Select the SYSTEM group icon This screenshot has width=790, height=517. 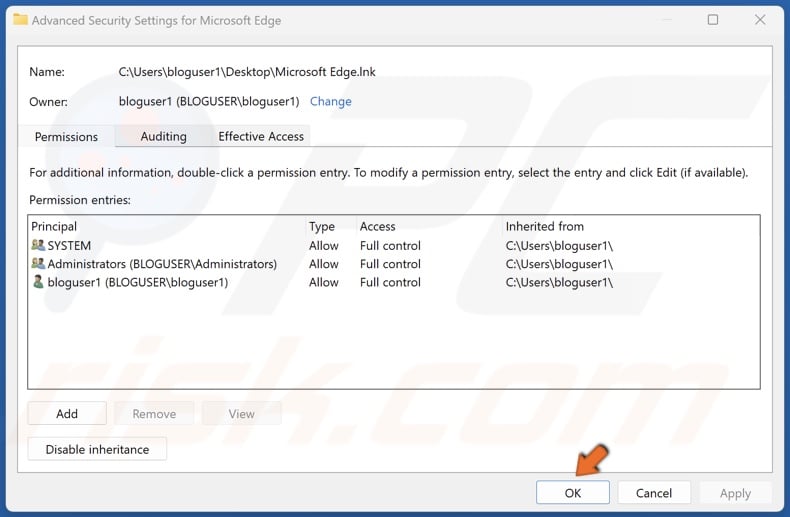[38, 245]
